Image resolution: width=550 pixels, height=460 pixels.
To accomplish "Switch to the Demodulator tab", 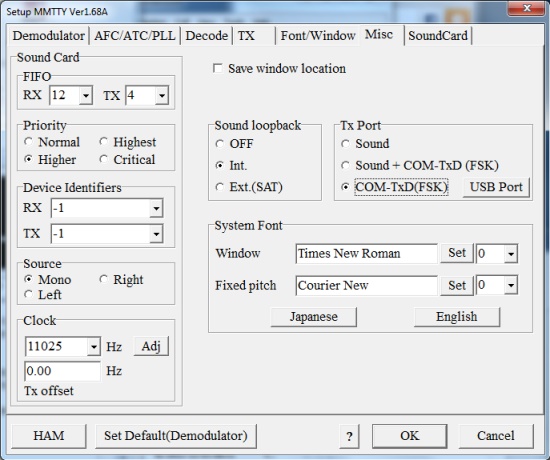I will [48, 36].
